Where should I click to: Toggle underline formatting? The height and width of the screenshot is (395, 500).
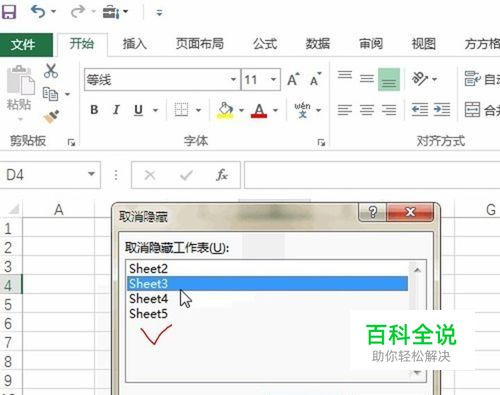[138, 110]
